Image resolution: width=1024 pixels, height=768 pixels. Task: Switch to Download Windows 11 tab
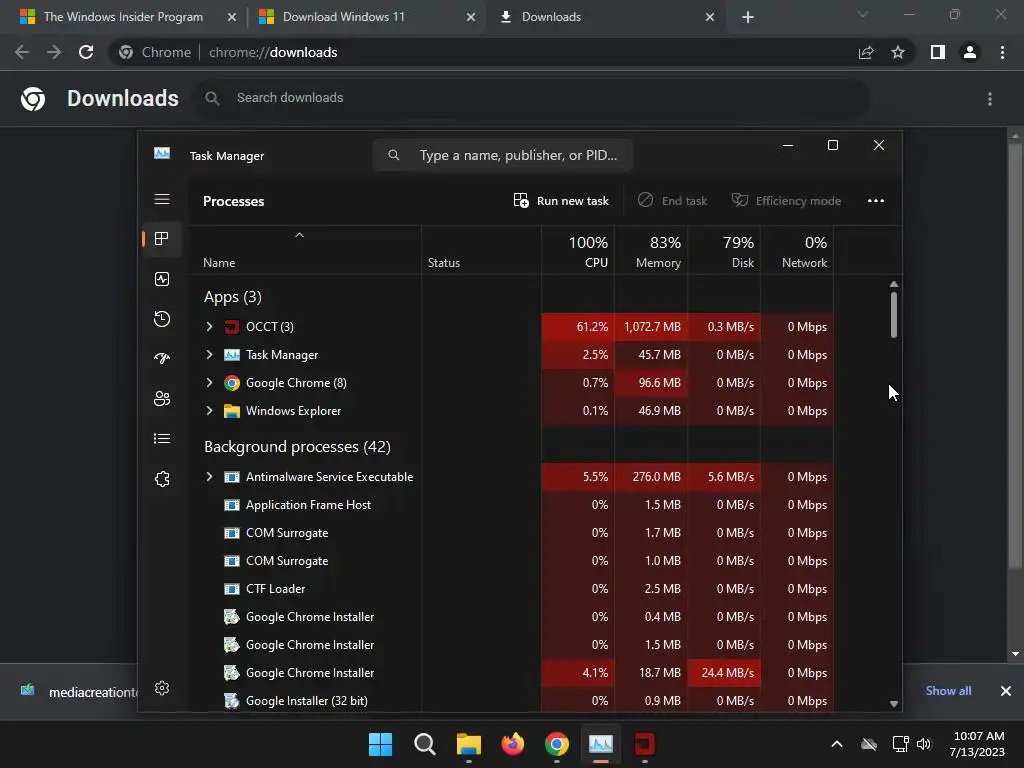pos(344,17)
